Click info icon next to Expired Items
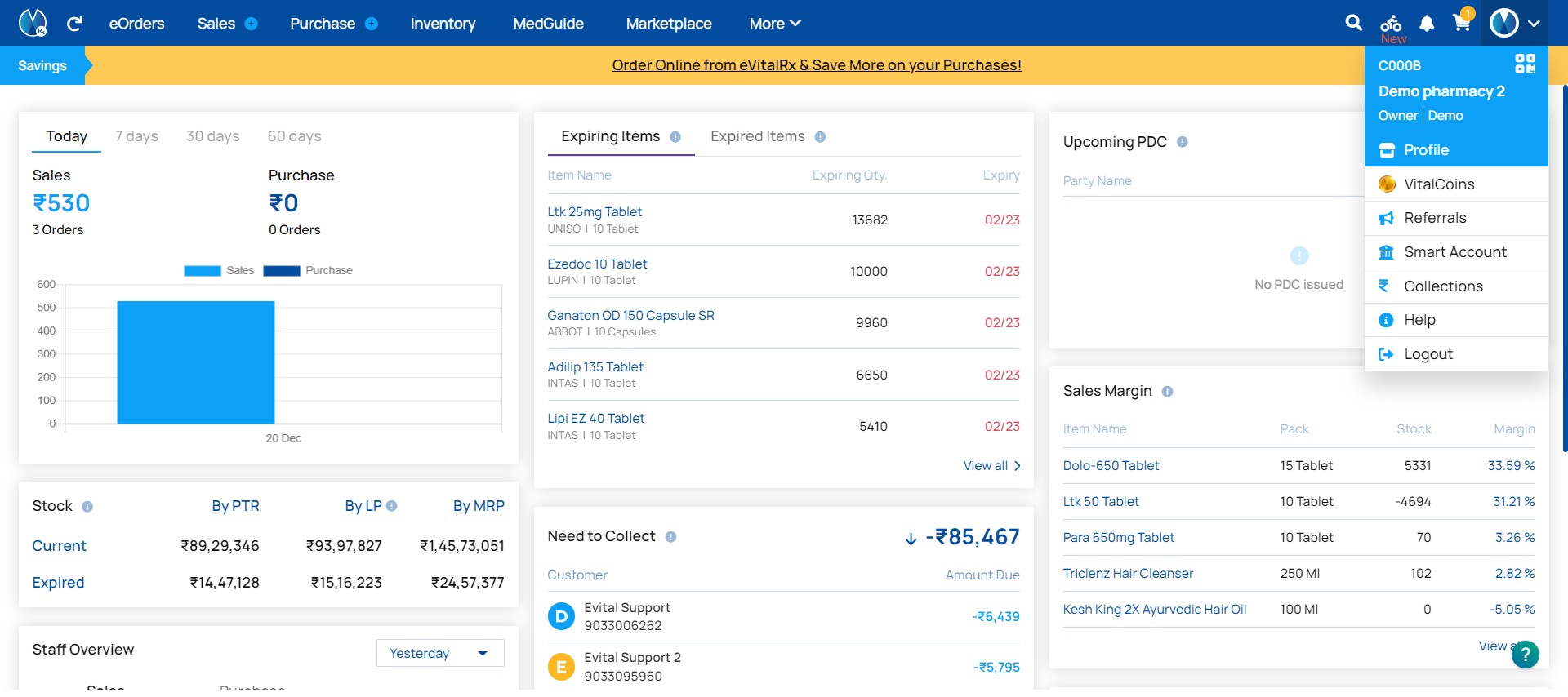 (x=820, y=137)
